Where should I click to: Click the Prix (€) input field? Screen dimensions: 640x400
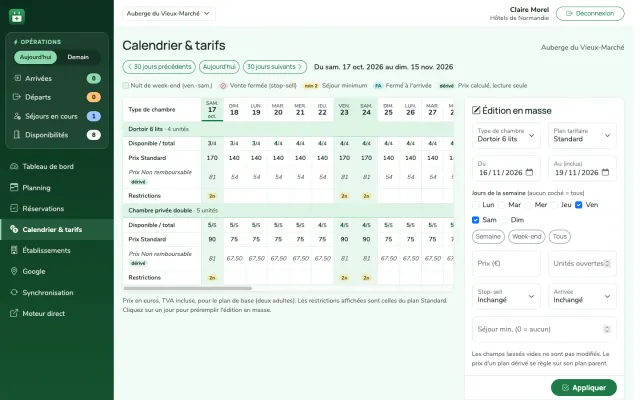pyautogui.click(x=506, y=263)
